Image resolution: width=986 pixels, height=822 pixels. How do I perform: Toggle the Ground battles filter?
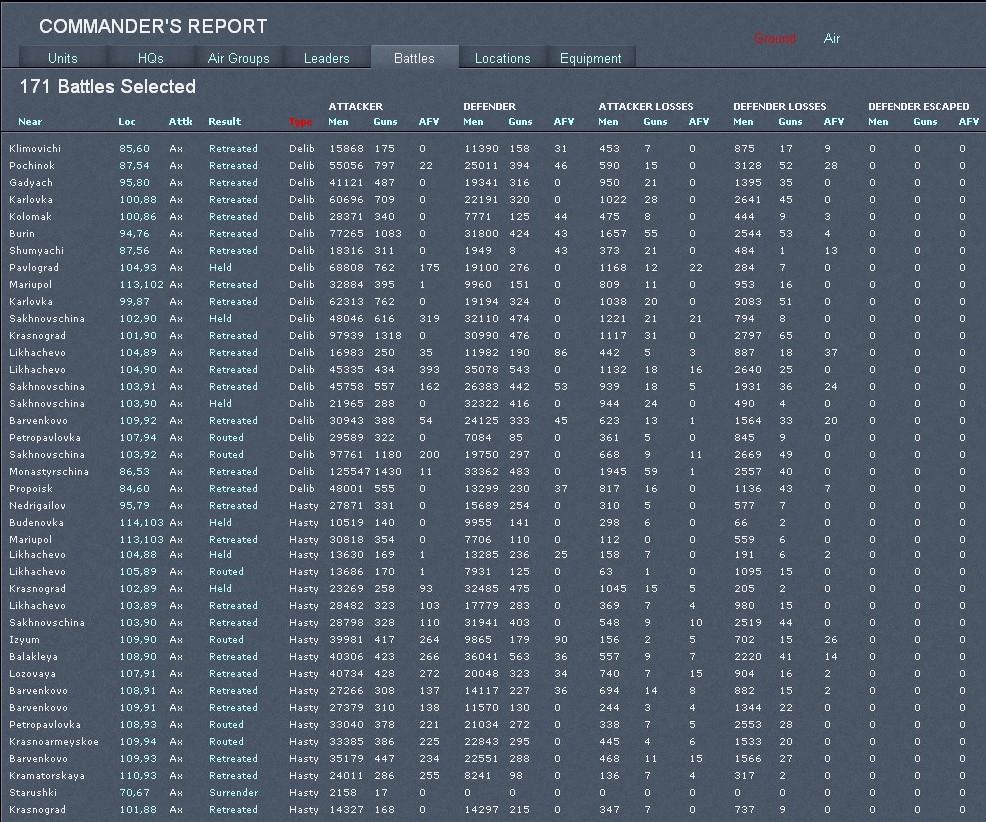[774, 39]
